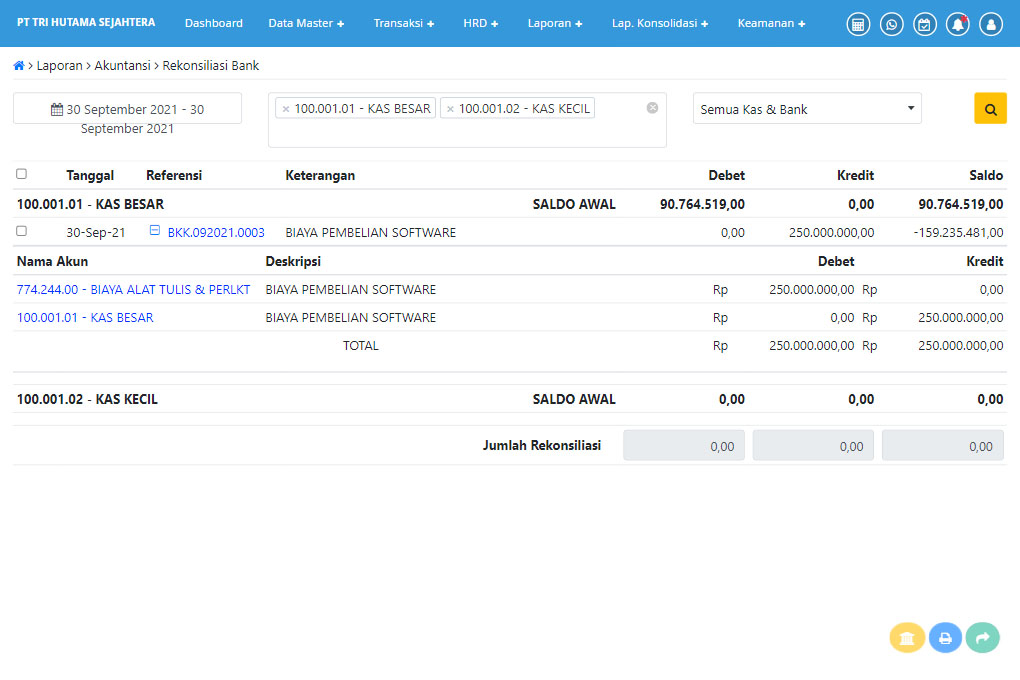1020x680 pixels.
Task: Click the Keterangan column header
Action: (320, 176)
